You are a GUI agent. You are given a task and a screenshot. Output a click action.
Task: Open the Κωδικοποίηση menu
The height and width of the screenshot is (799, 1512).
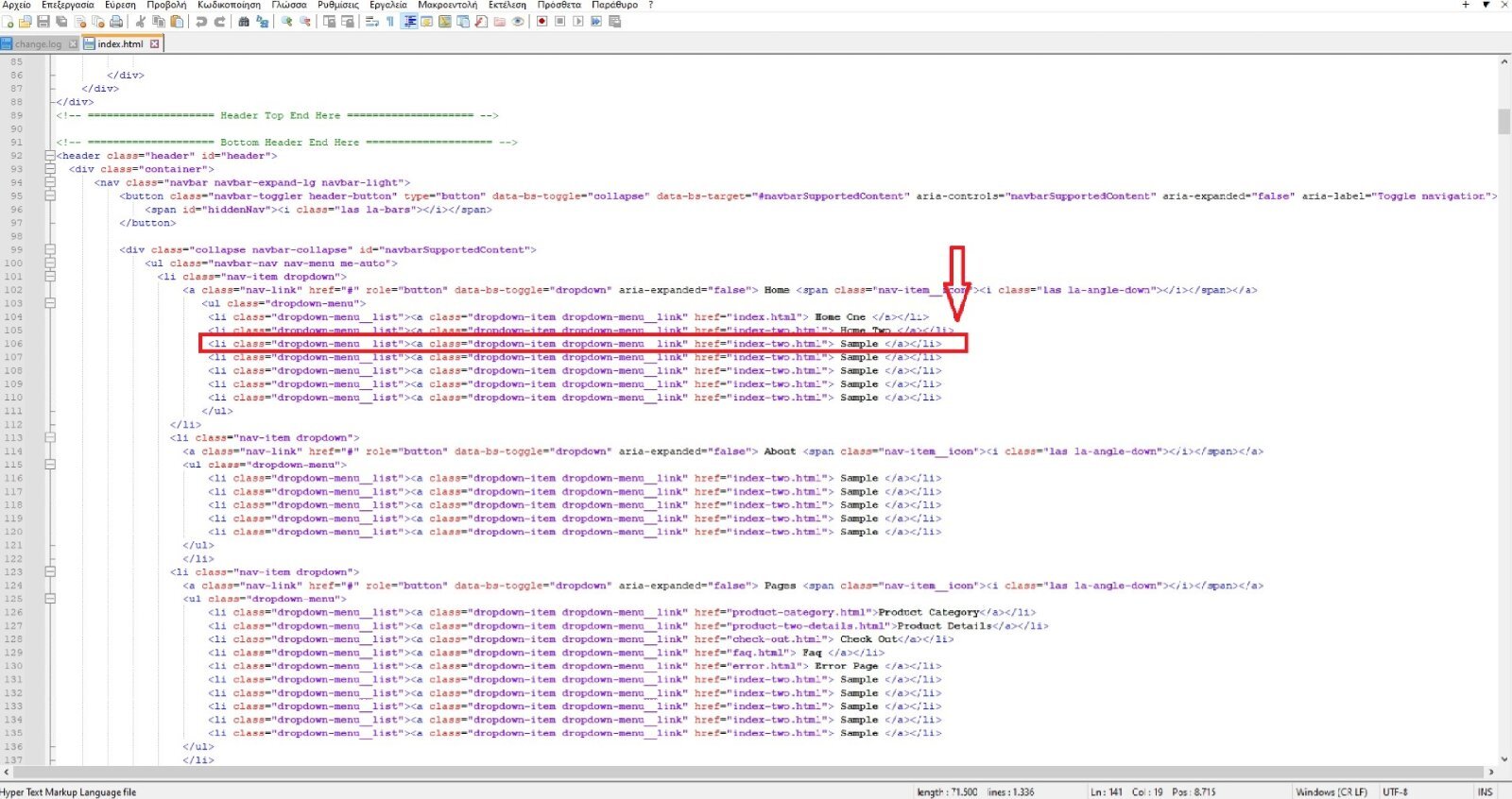pos(229,5)
